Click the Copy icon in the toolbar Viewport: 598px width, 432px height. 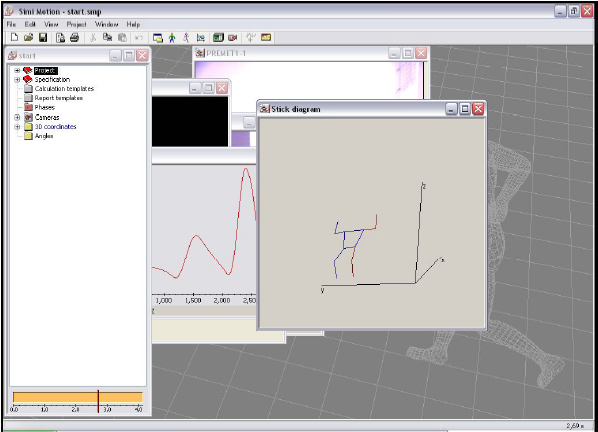(108, 37)
